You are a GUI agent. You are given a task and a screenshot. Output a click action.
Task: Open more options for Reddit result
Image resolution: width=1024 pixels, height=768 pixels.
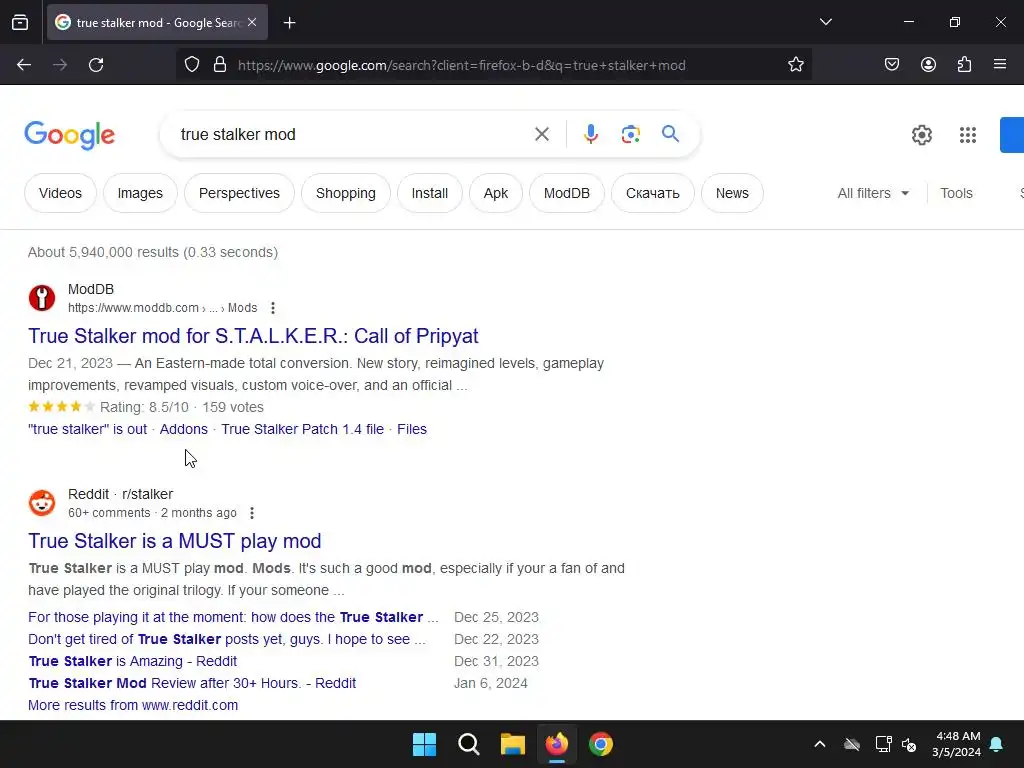pos(252,513)
